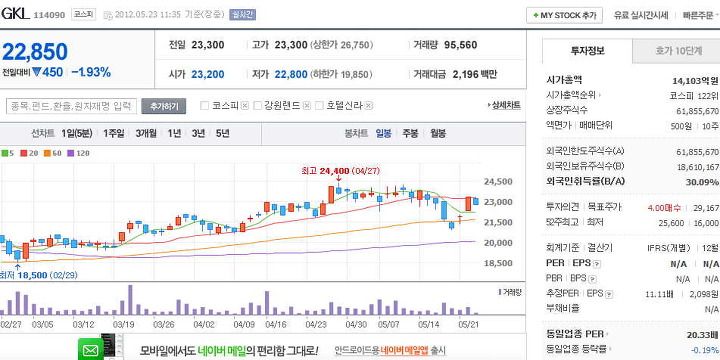Show the 월봉 candlestick chart
Screen dimensions: 720x360
pyautogui.click(x=438, y=134)
